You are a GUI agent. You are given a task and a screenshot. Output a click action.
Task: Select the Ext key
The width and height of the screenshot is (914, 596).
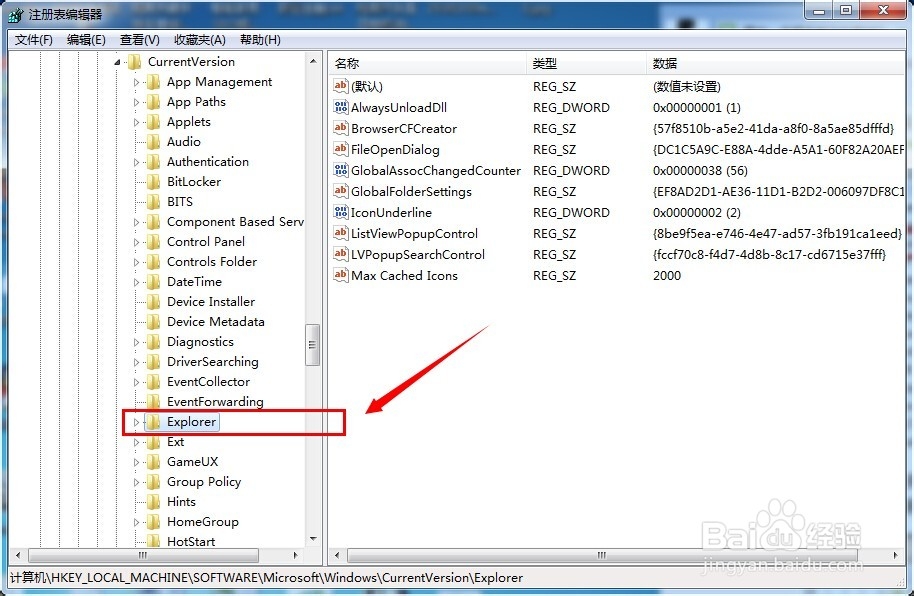pyautogui.click(x=175, y=441)
